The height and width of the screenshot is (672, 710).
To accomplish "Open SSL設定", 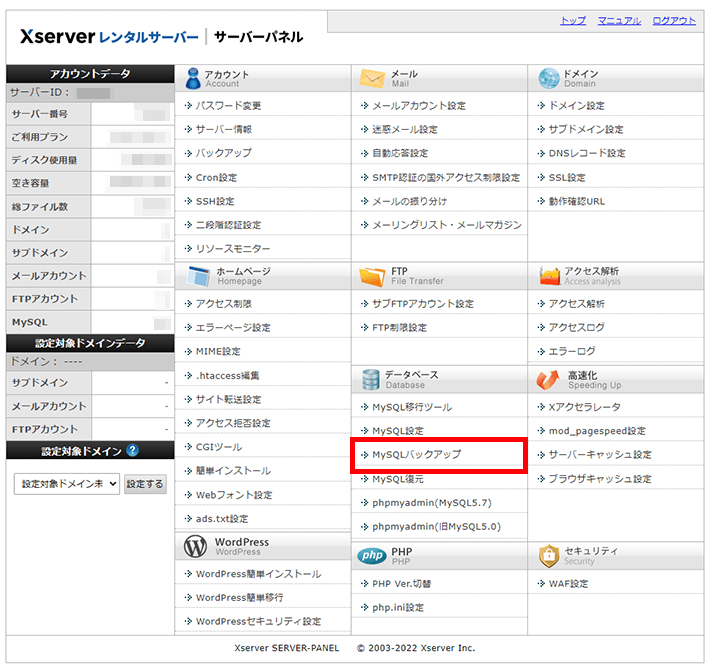I will click(x=567, y=178).
